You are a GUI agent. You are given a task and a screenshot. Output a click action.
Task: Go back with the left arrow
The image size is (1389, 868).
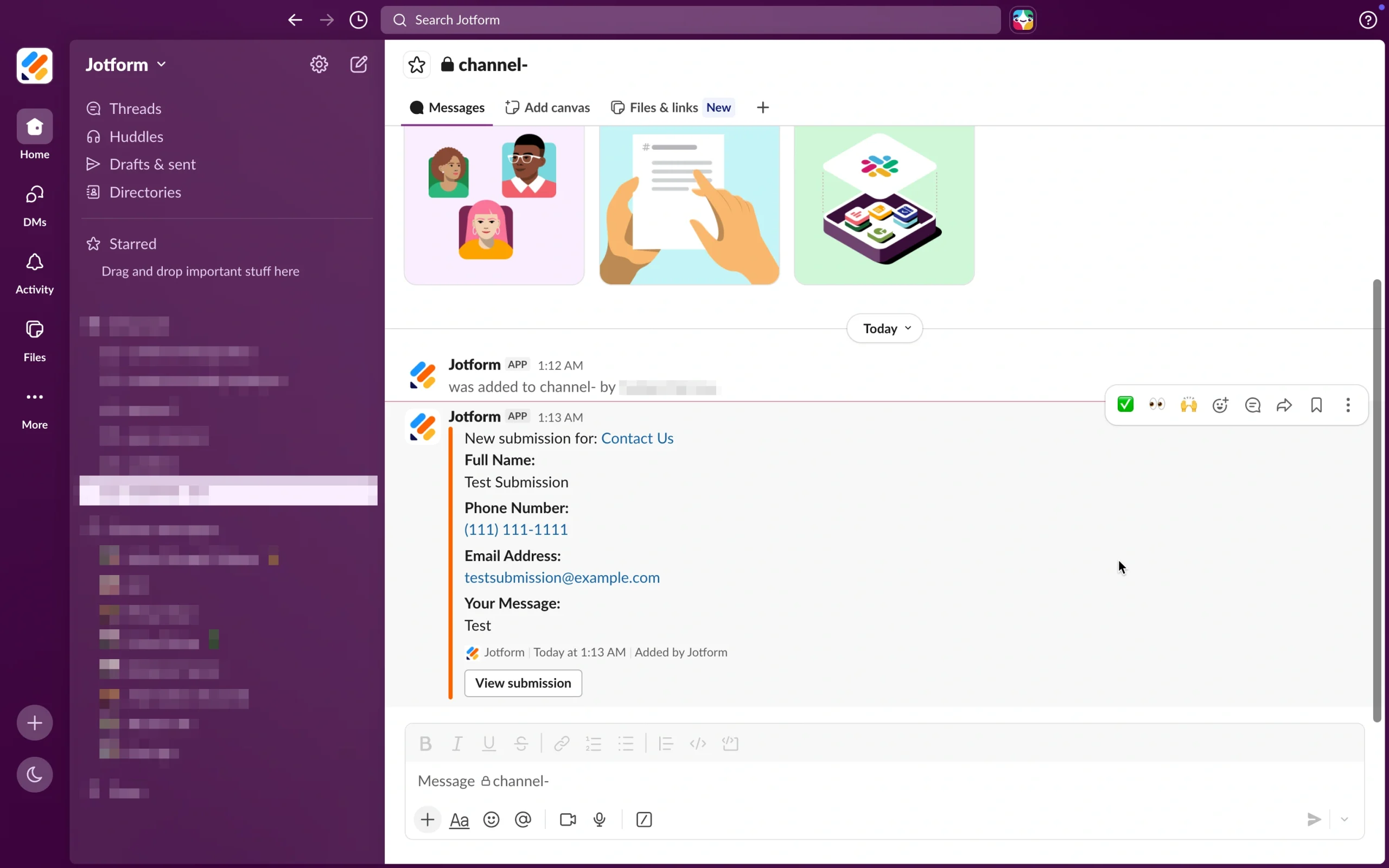click(x=295, y=20)
